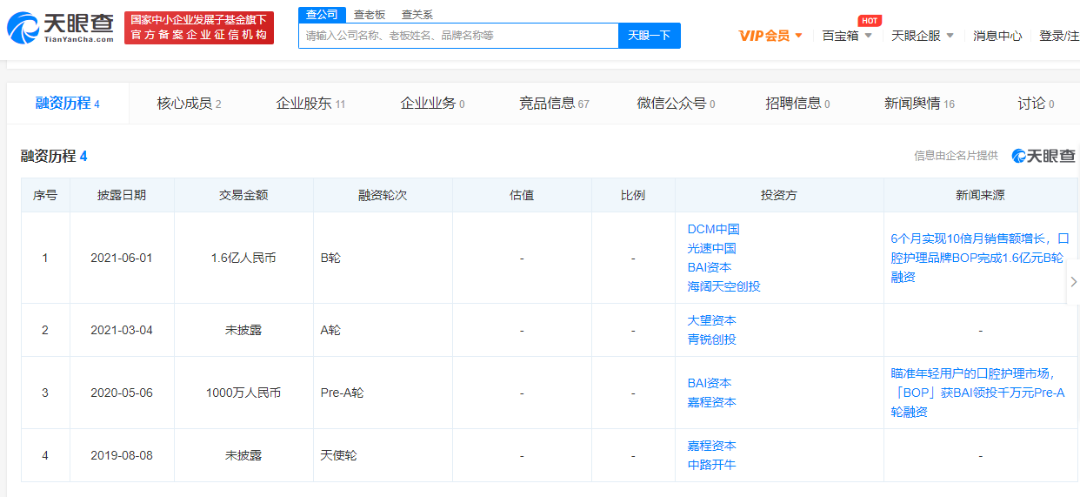Open investor 海阔天空创投
This screenshot has height=497, width=1080.
click(x=723, y=286)
